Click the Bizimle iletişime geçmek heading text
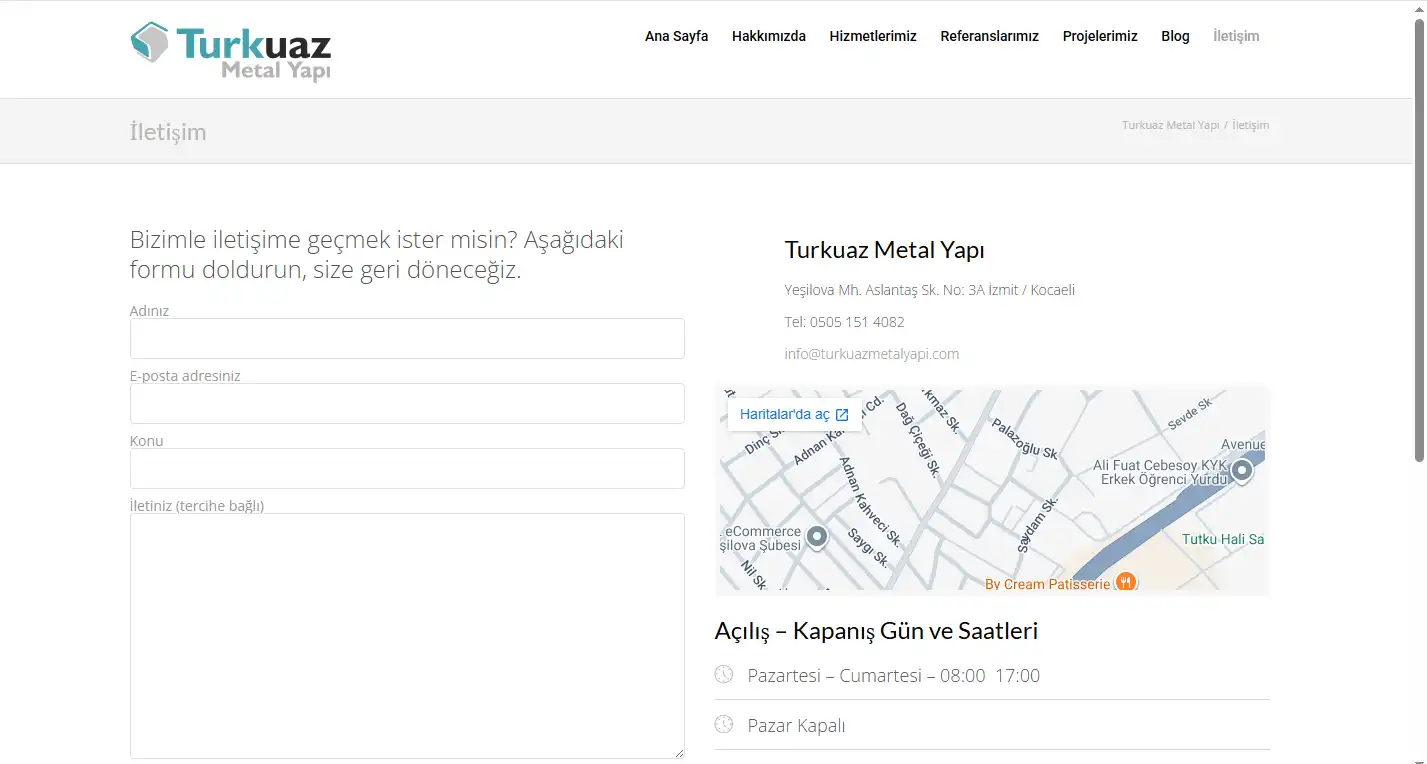The width and height of the screenshot is (1427, 764). 377,255
